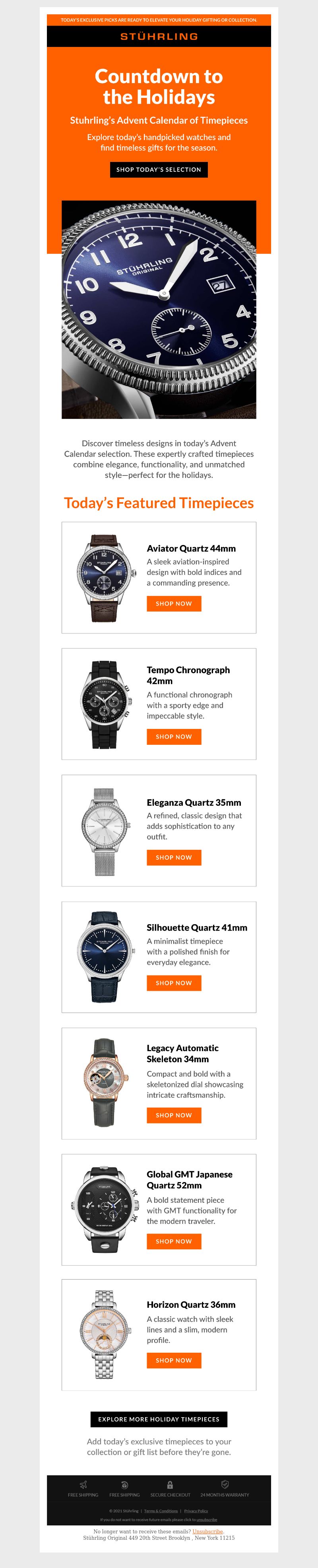Click Shop Now for Tempo Chronograph 42mm
This screenshot has width=318, height=1568.
(x=174, y=736)
